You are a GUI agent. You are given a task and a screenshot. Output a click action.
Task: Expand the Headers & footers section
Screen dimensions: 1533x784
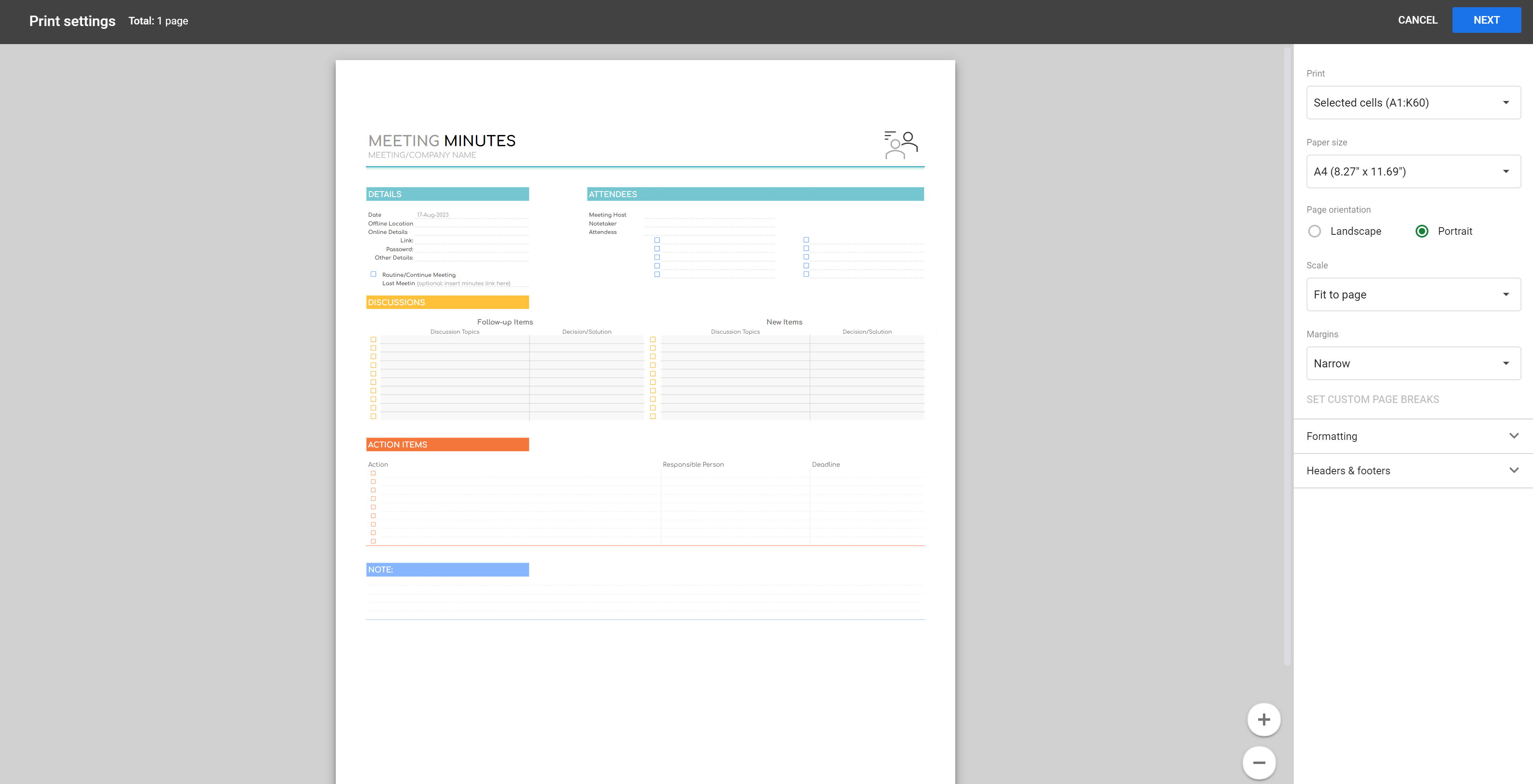[1348, 470]
